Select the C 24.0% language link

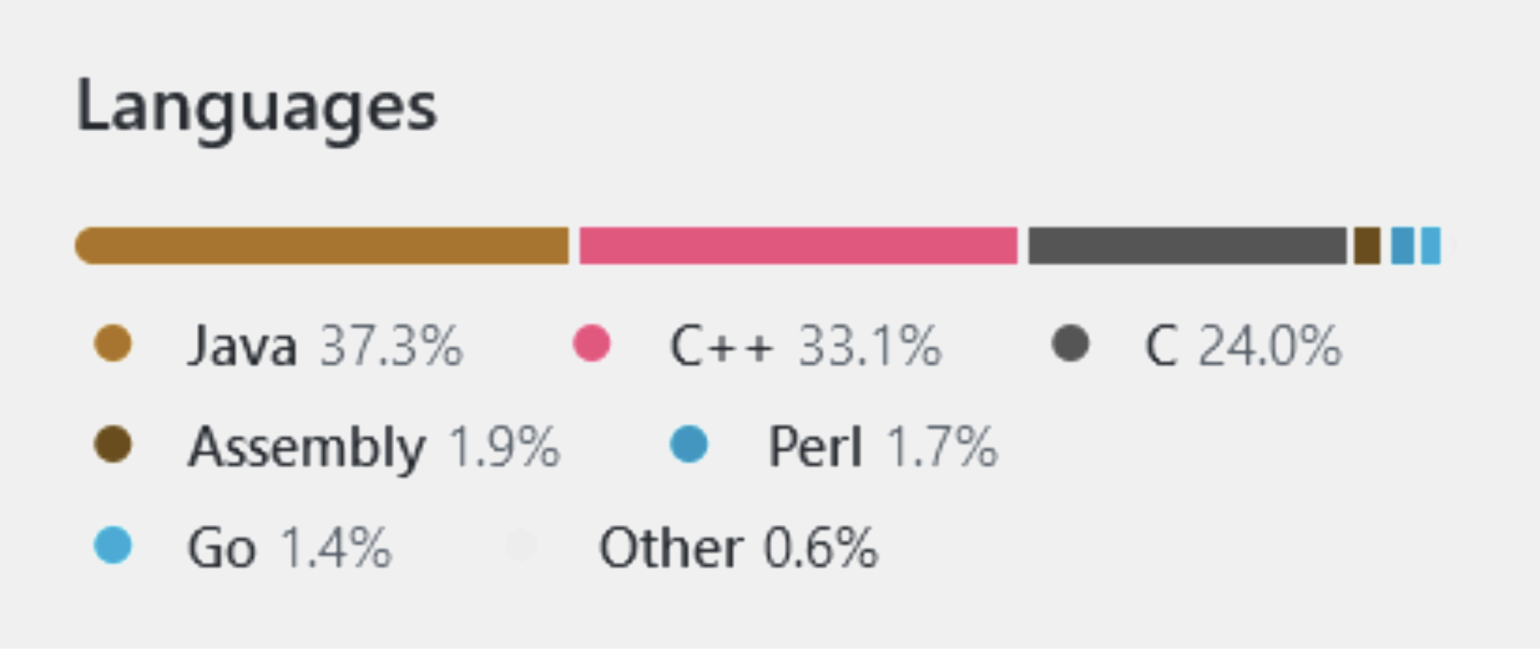(1242, 347)
